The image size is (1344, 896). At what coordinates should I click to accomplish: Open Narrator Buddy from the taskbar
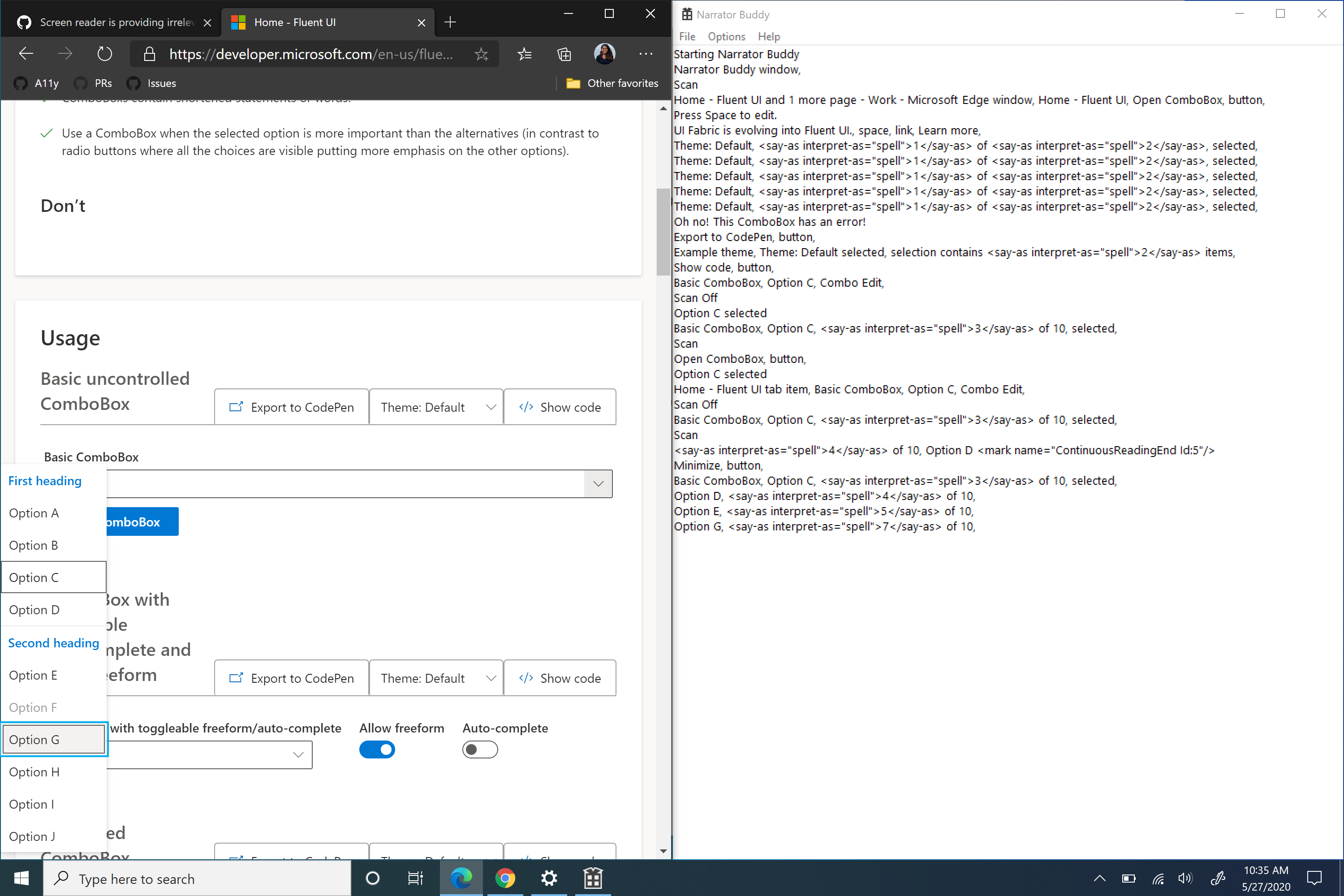(593, 878)
